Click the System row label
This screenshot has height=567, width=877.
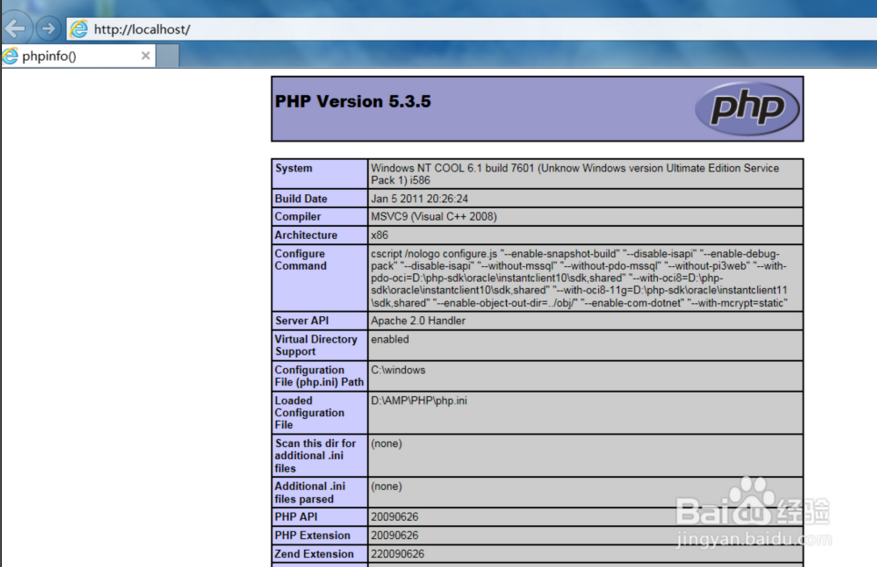(x=294, y=168)
